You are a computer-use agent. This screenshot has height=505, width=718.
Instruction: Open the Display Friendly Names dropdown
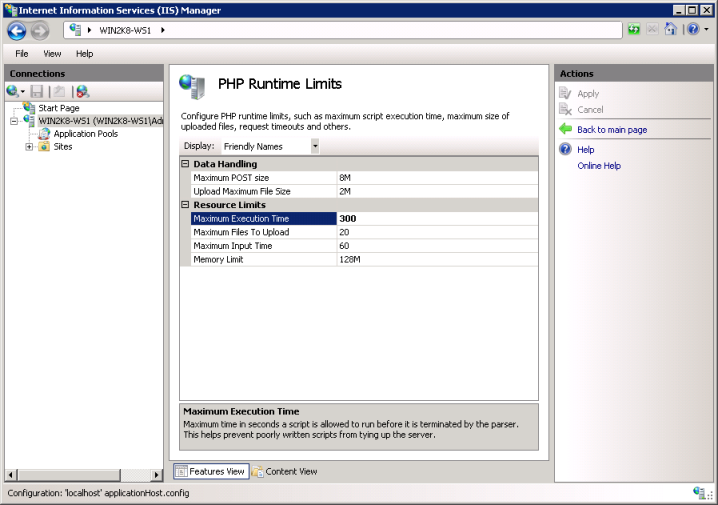pos(315,146)
